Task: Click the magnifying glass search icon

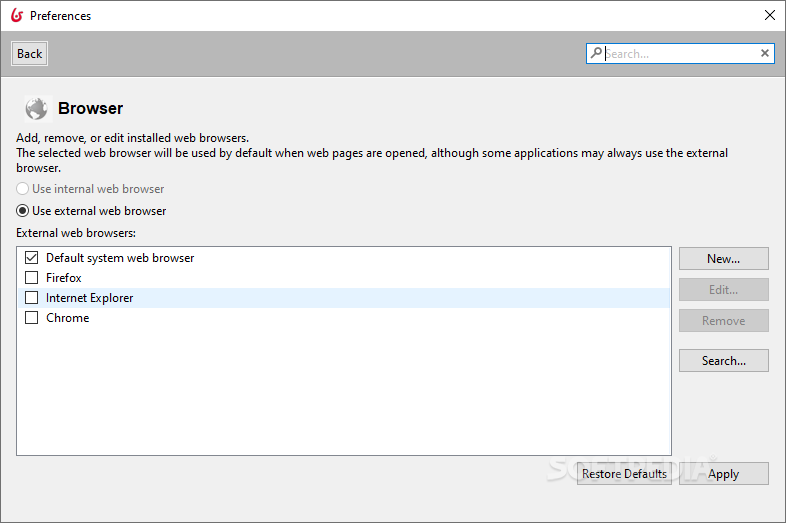Action: click(x=596, y=53)
